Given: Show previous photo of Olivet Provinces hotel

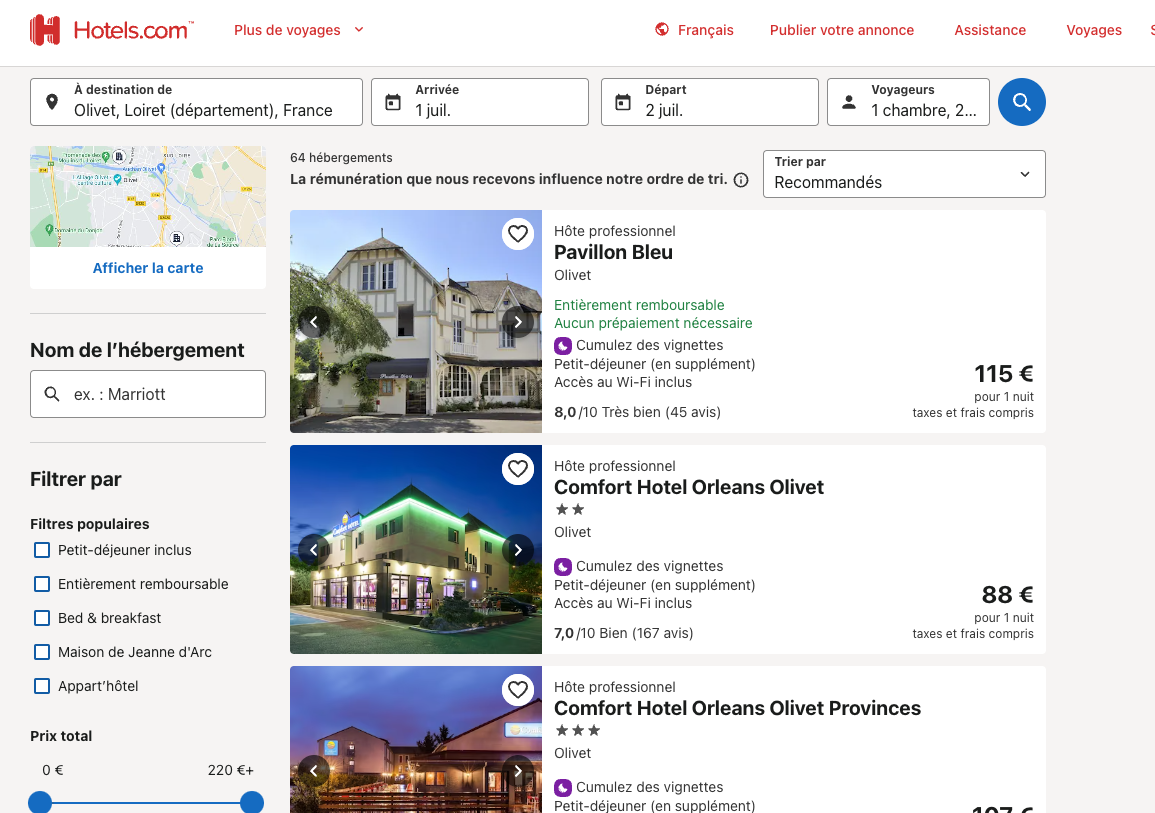Looking at the screenshot, I should click(314, 771).
